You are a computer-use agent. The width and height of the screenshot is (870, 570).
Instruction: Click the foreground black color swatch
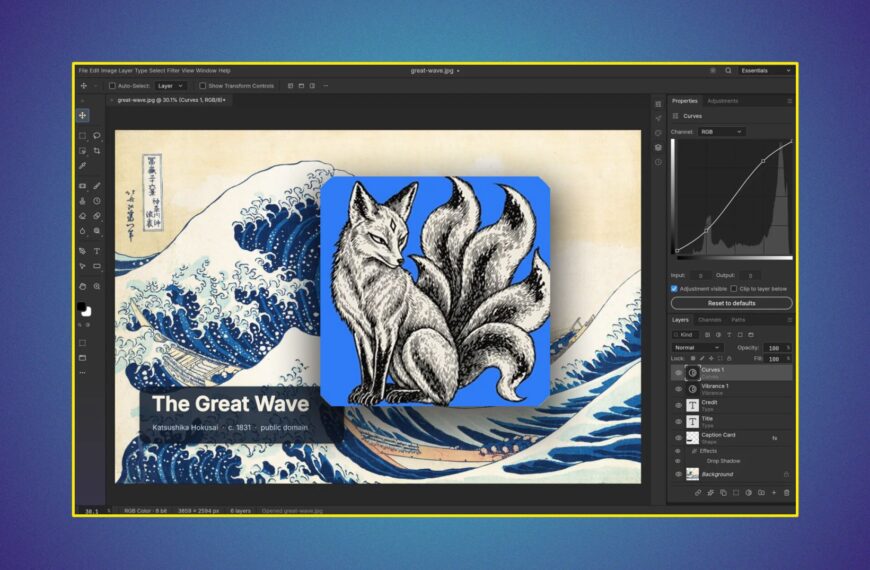coord(82,306)
